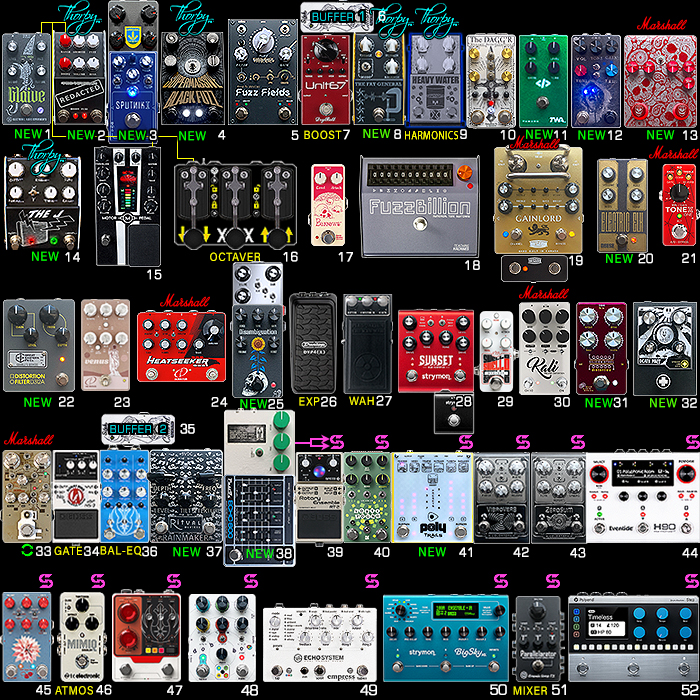Select the motor pedal numbered 15

(x=128, y=206)
